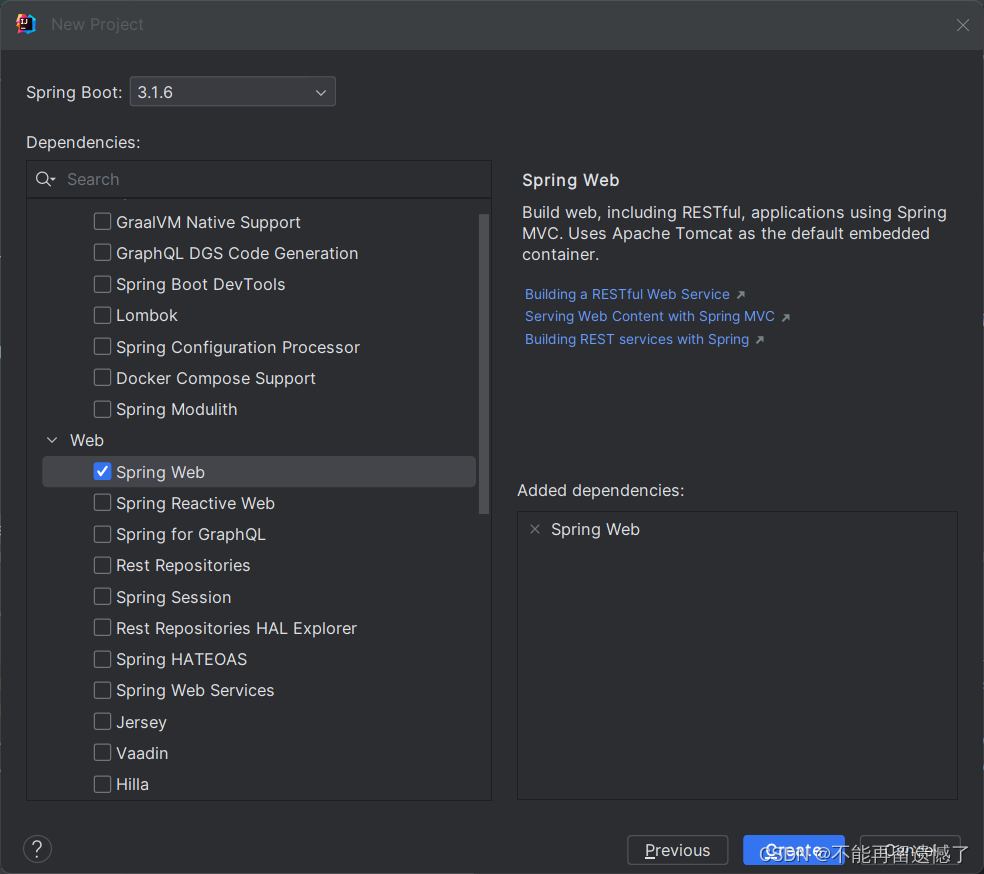Tick the Spring Reactive Web checkbox
Viewport: 984px width, 874px height.
102,503
